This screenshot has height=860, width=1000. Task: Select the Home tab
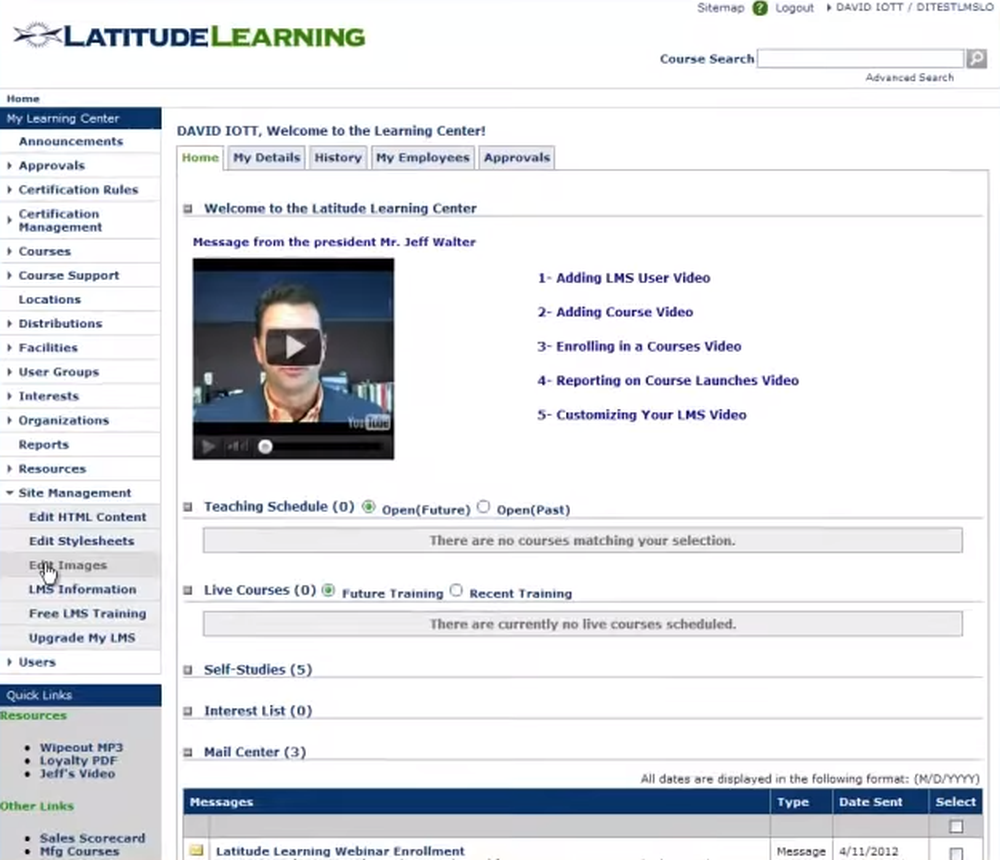click(x=200, y=158)
